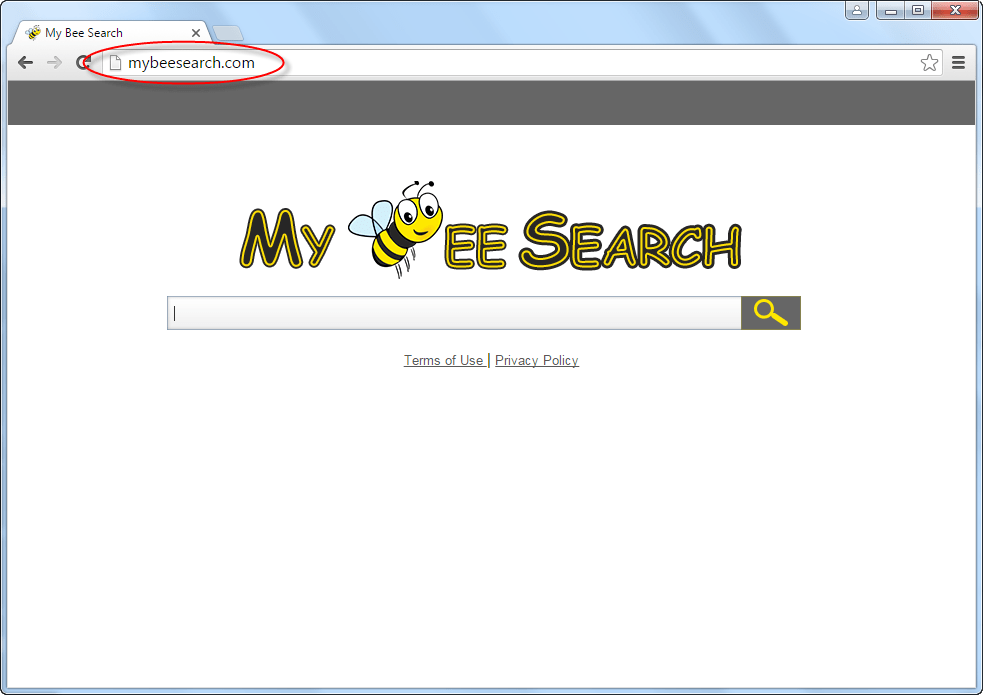The image size is (983, 695).
Task: Maximize the browser window
Action: (918, 10)
